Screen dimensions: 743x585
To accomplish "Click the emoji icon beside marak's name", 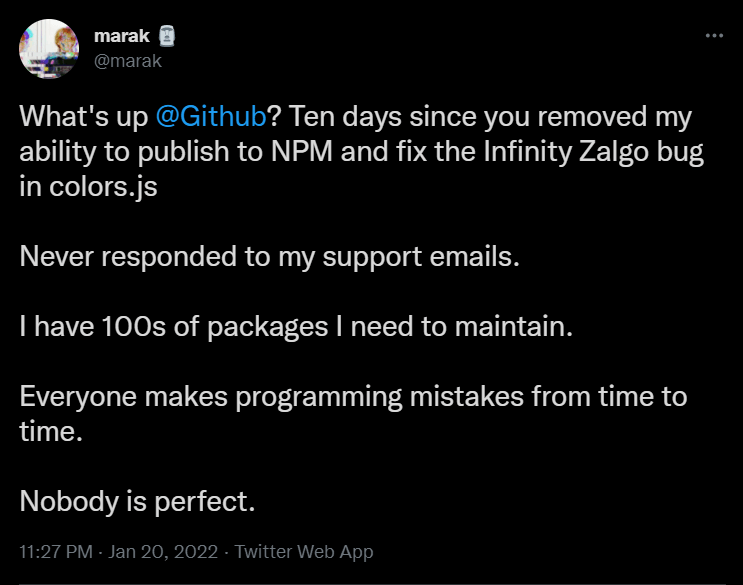I will (x=168, y=37).
